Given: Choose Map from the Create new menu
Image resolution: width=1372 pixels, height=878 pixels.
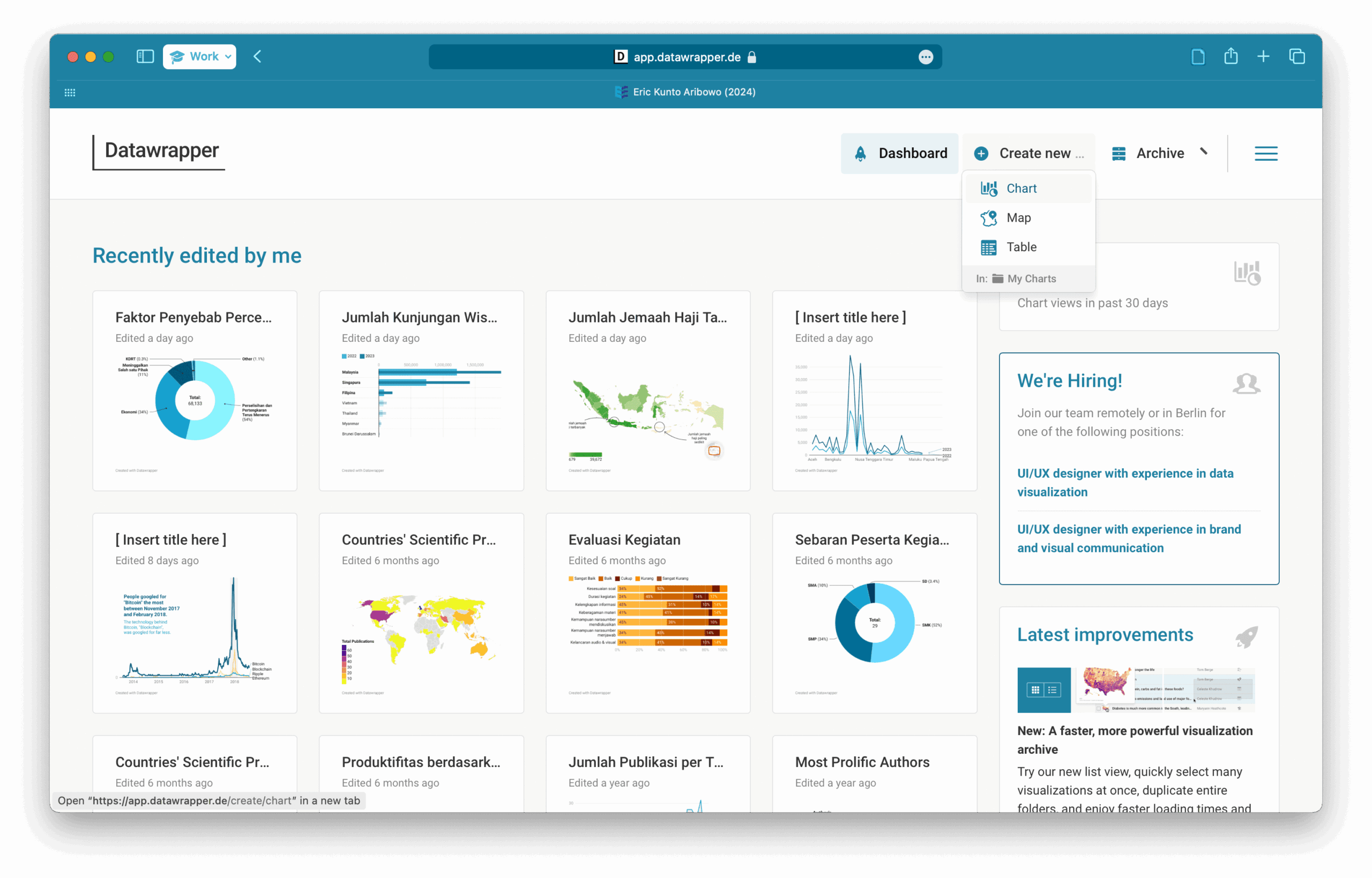Looking at the screenshot, I should coord(1018,218).
